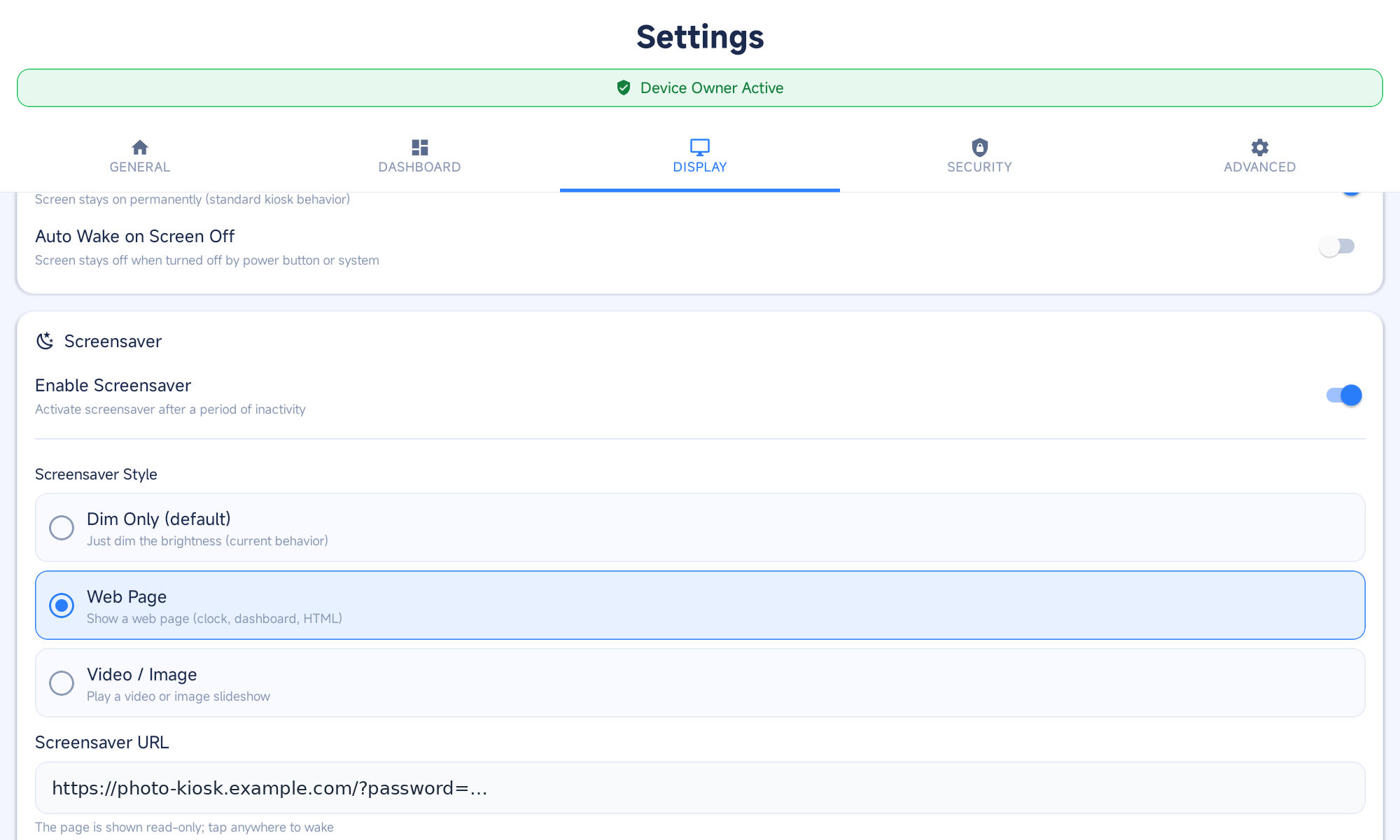Click the green shield check icon
Viewport: 1400px width, 840px height.
pos(624,87)
